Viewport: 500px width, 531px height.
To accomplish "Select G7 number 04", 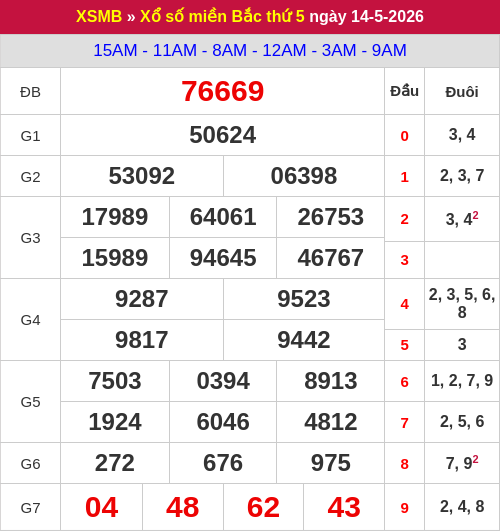I will click(102, 507).
